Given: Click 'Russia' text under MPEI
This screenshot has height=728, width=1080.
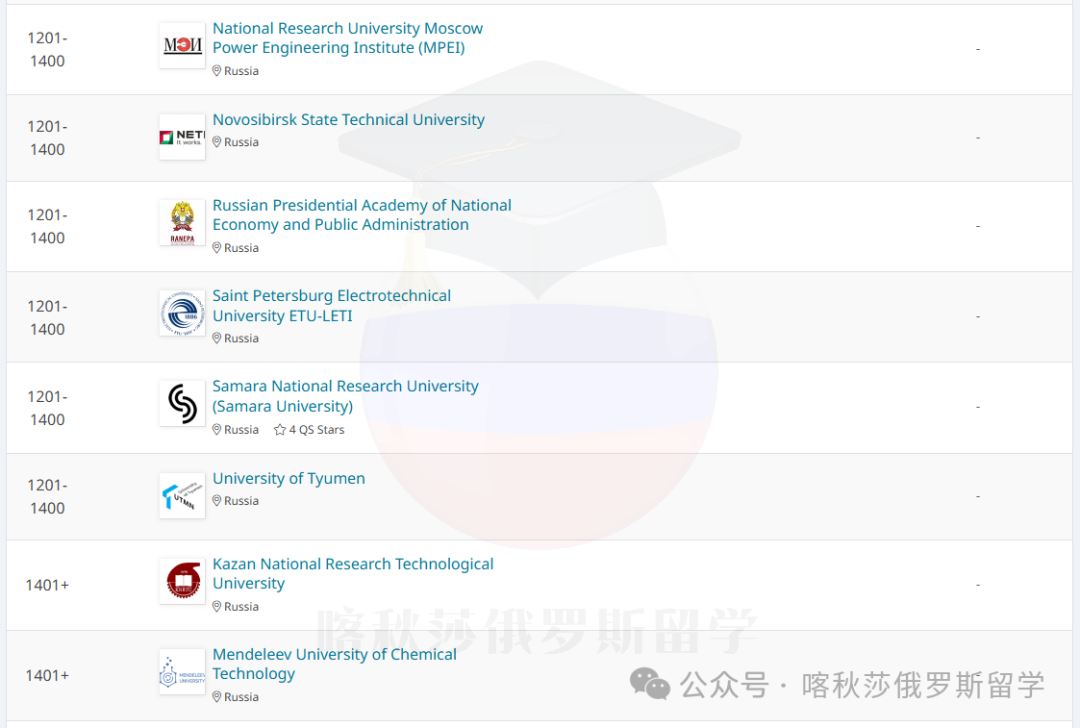Looking at the screenshot, I should 241,71.
